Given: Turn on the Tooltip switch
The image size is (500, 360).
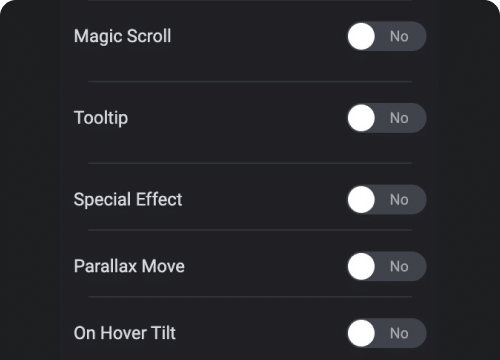Looking at the screenshot, I should pos(387,118).
